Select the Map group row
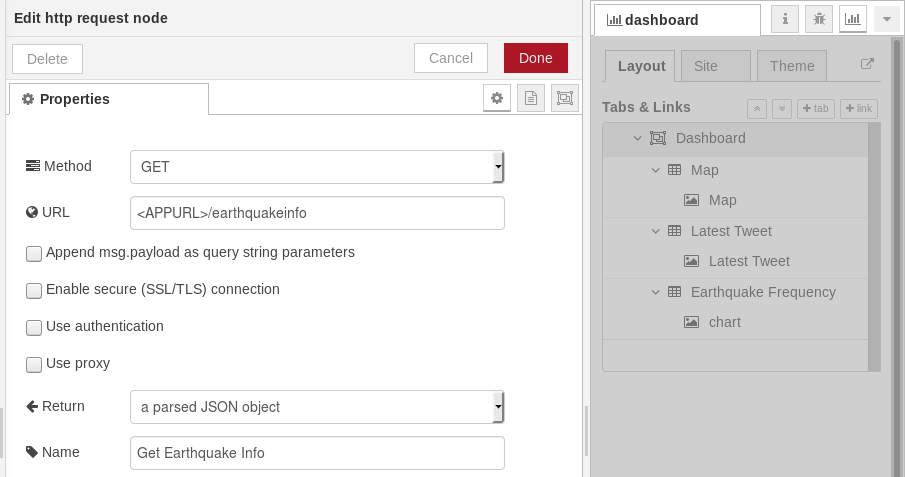The height and width of the screenshot is (477, 905). coord(735,170)
